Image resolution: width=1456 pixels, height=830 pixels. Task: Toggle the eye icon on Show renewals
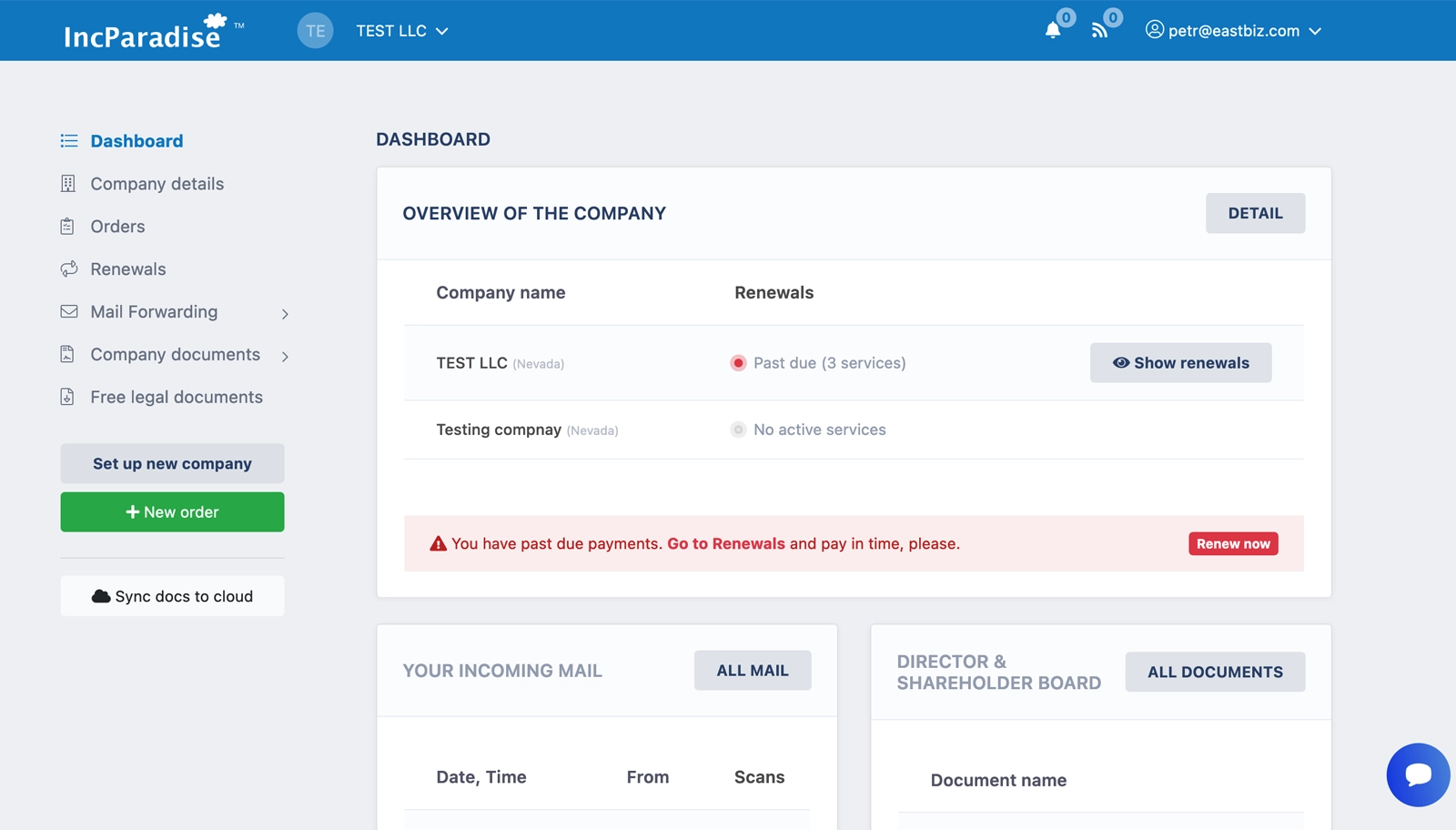click(1119, 362)
